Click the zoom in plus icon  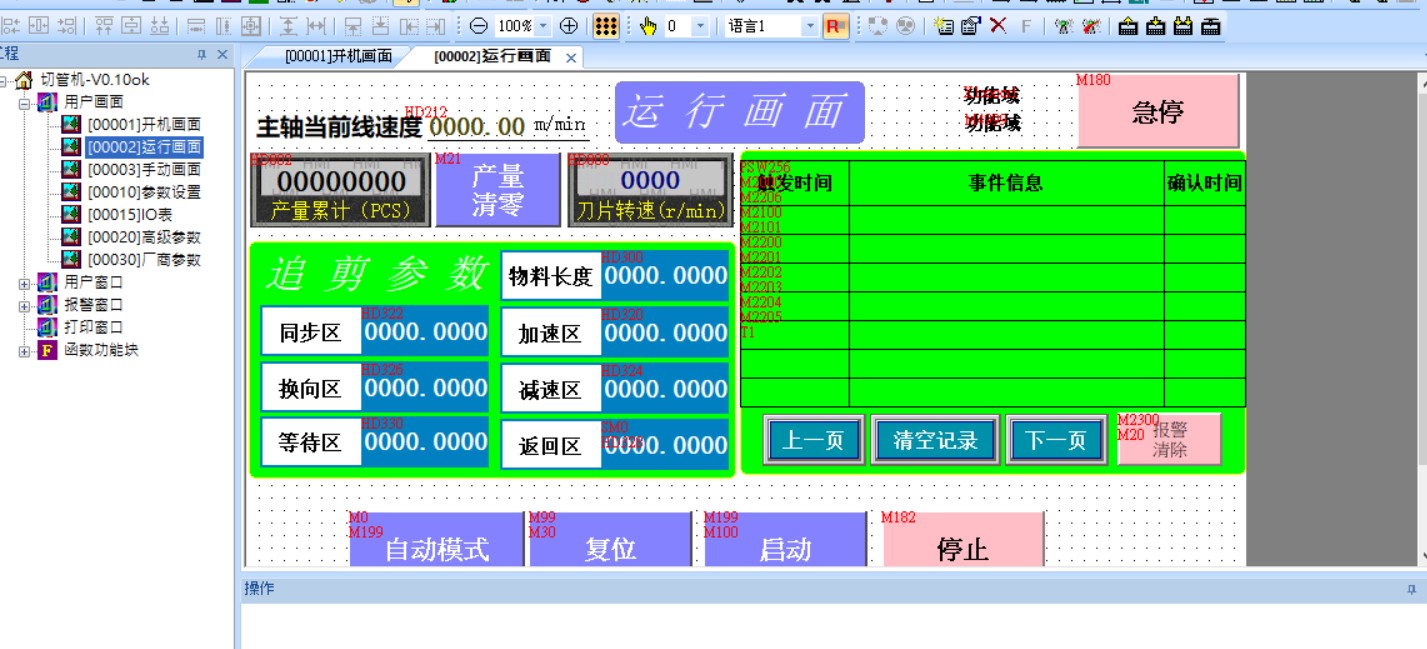[x=568, y=27]
